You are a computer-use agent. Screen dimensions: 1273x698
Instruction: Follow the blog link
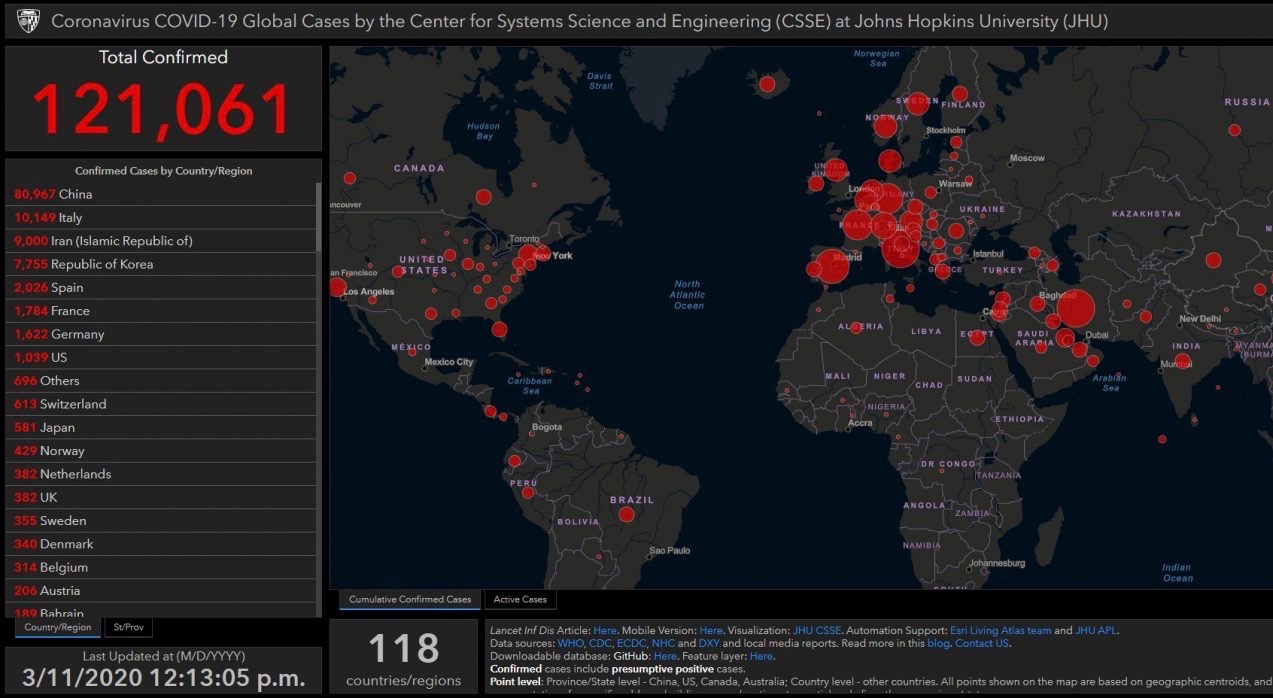tap(937, 643)
